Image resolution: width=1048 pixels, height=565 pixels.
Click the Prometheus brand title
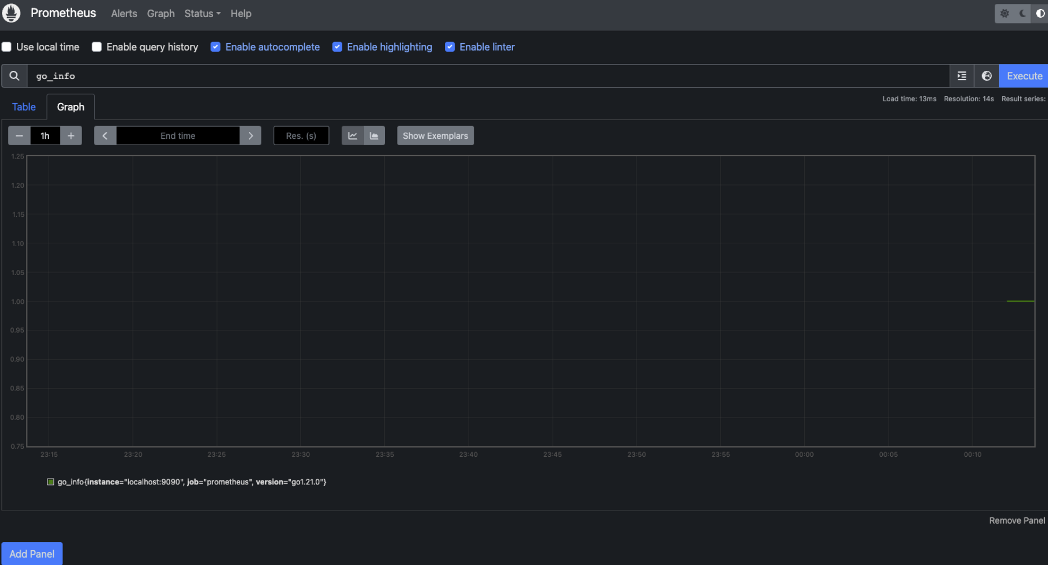(x=63, y=13)
